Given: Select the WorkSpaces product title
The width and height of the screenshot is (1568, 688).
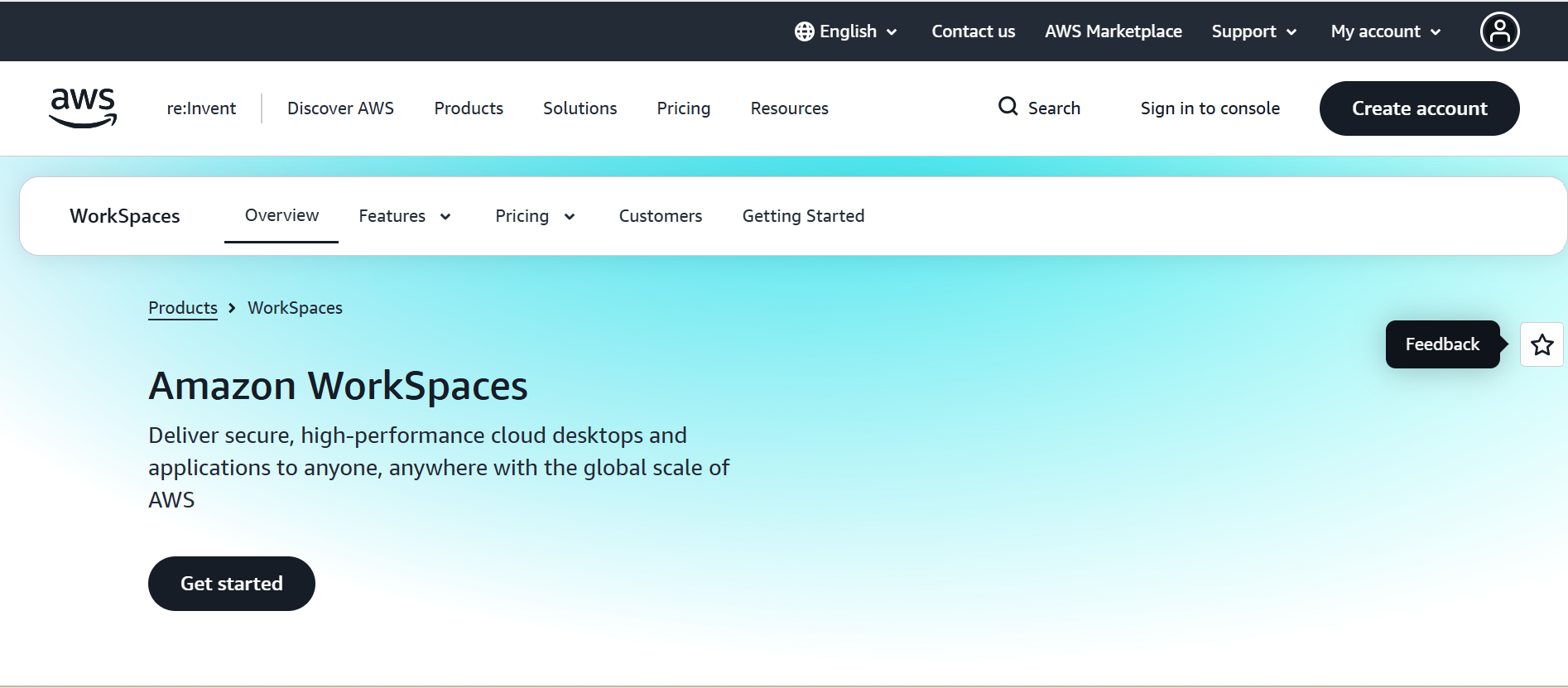Looking at the screenshot, I should [x=125, y=216].
